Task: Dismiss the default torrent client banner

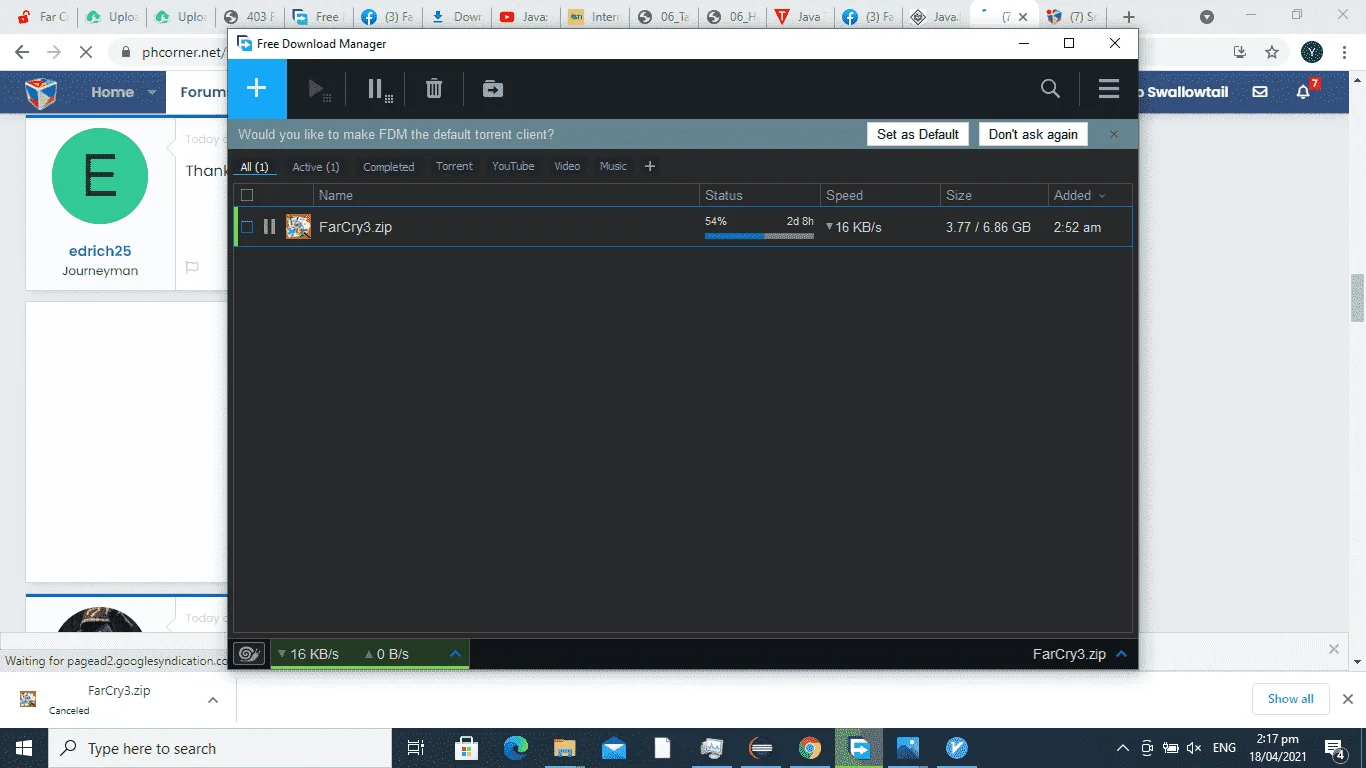Action: (1114, 134)
